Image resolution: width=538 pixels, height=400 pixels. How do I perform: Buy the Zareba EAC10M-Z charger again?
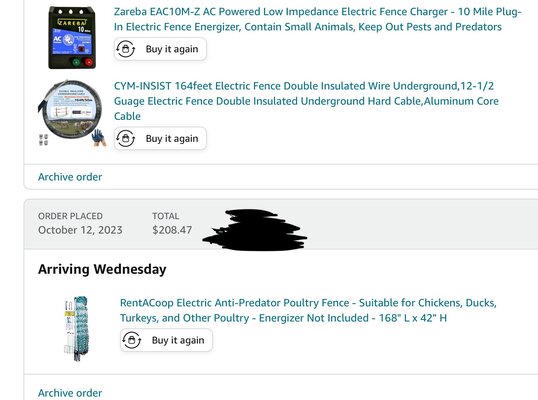coord(160,49)
